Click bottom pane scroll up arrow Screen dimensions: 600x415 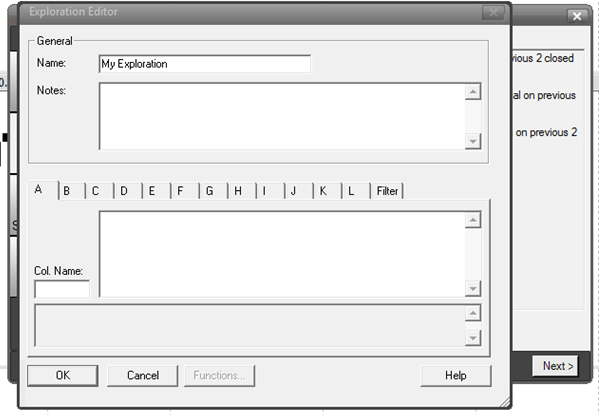click(473, 313)
